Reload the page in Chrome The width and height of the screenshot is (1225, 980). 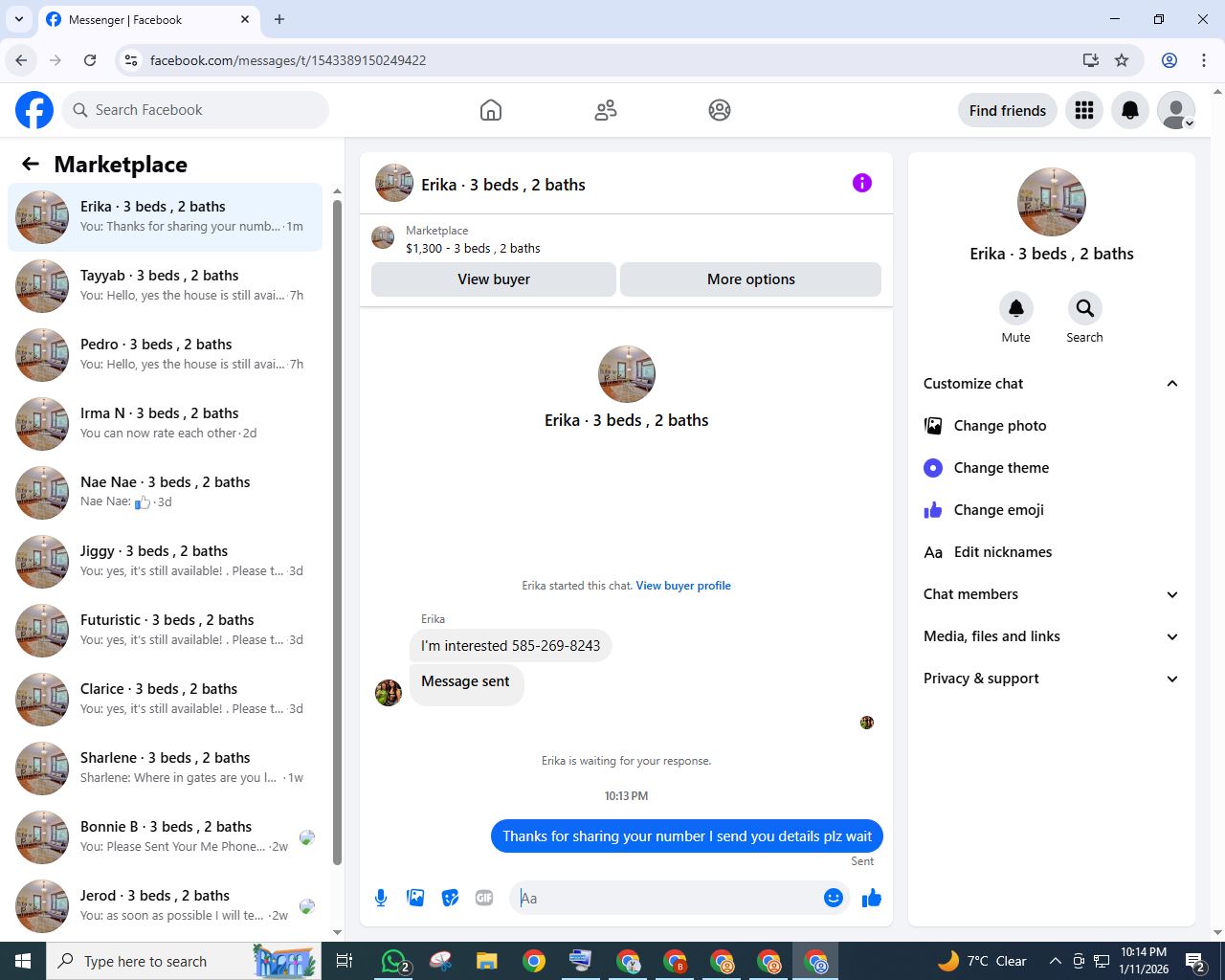[x=90, y=60]
